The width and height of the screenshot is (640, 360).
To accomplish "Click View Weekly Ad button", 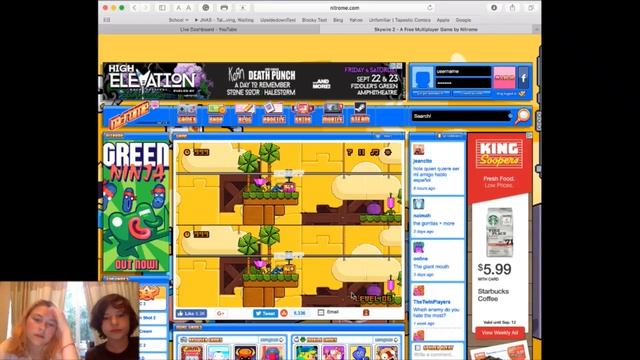I will [500, 333].
